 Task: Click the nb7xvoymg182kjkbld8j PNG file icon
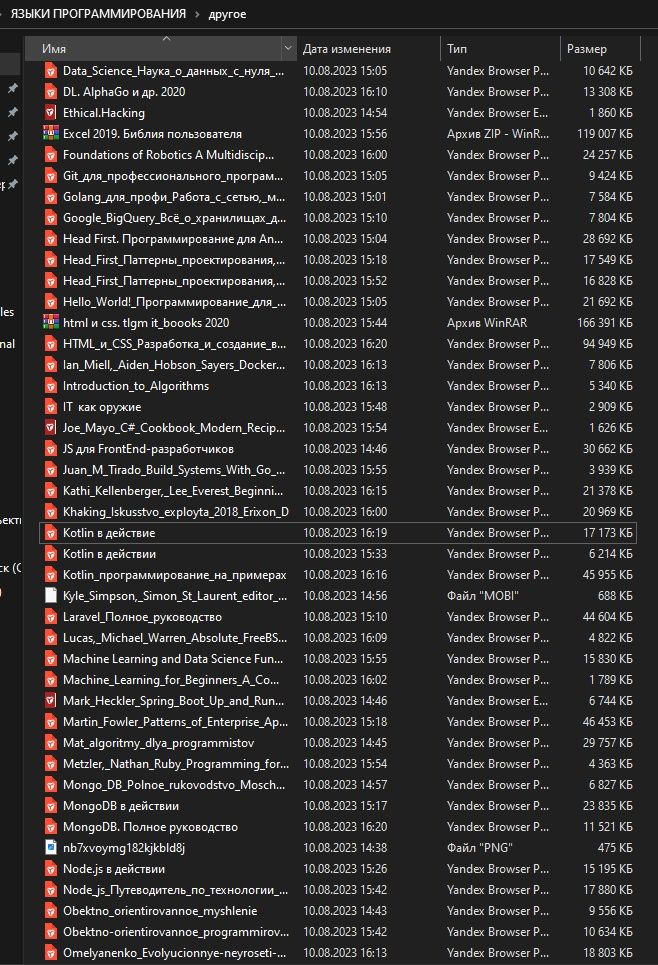(50, 847)
